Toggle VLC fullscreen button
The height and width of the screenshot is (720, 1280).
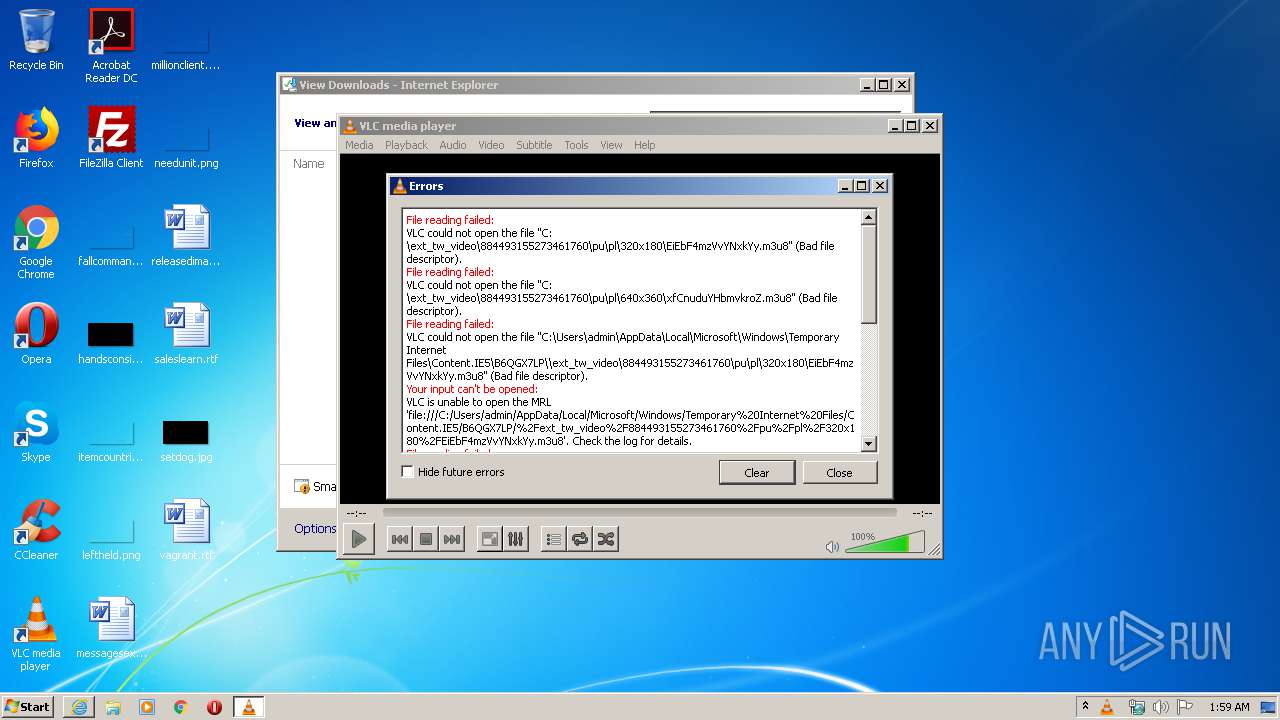click(489, 539)
